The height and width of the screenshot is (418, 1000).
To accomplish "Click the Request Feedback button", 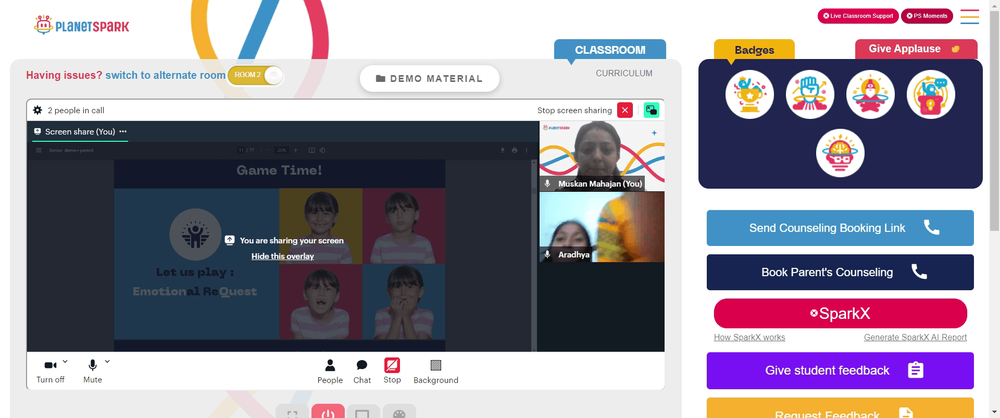I will tap(840, 408).
